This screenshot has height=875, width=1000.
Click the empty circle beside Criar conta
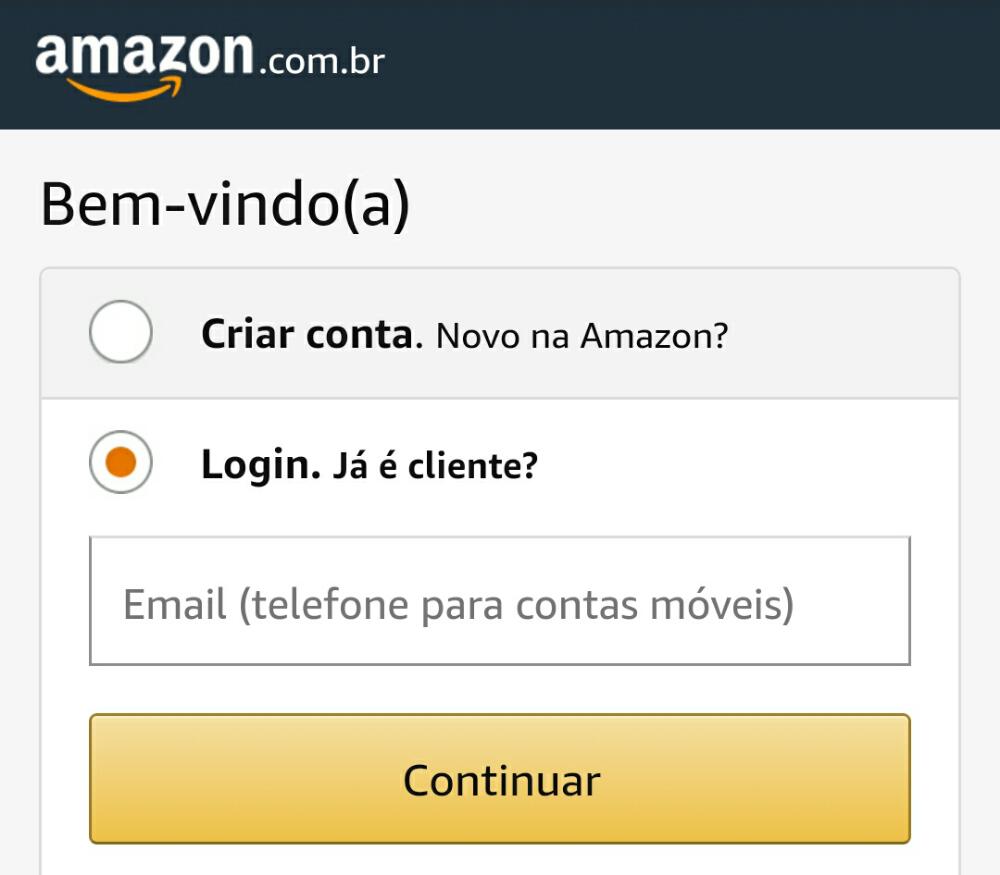[x=121, y=333]
